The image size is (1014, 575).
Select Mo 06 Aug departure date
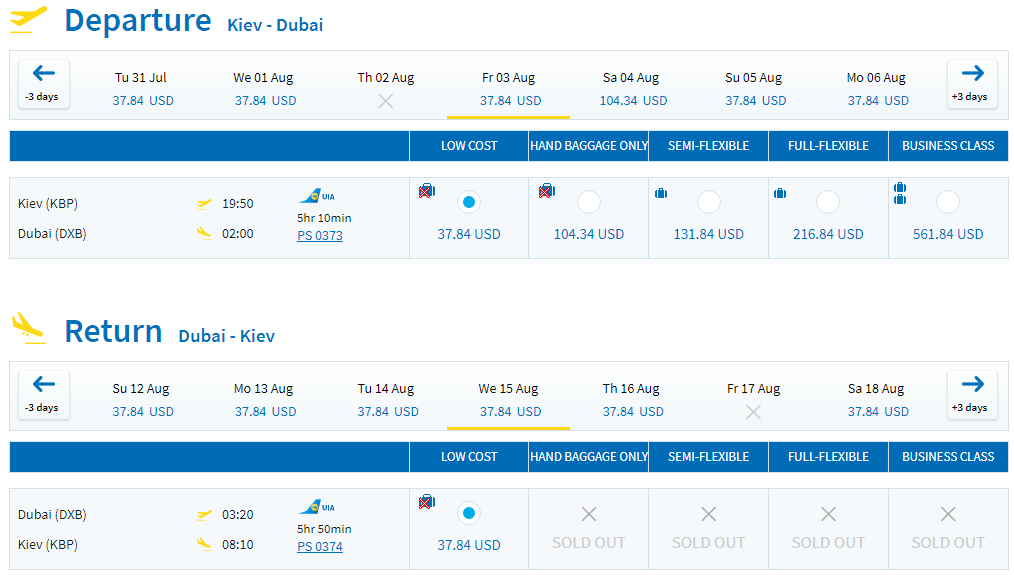point(877,89)
